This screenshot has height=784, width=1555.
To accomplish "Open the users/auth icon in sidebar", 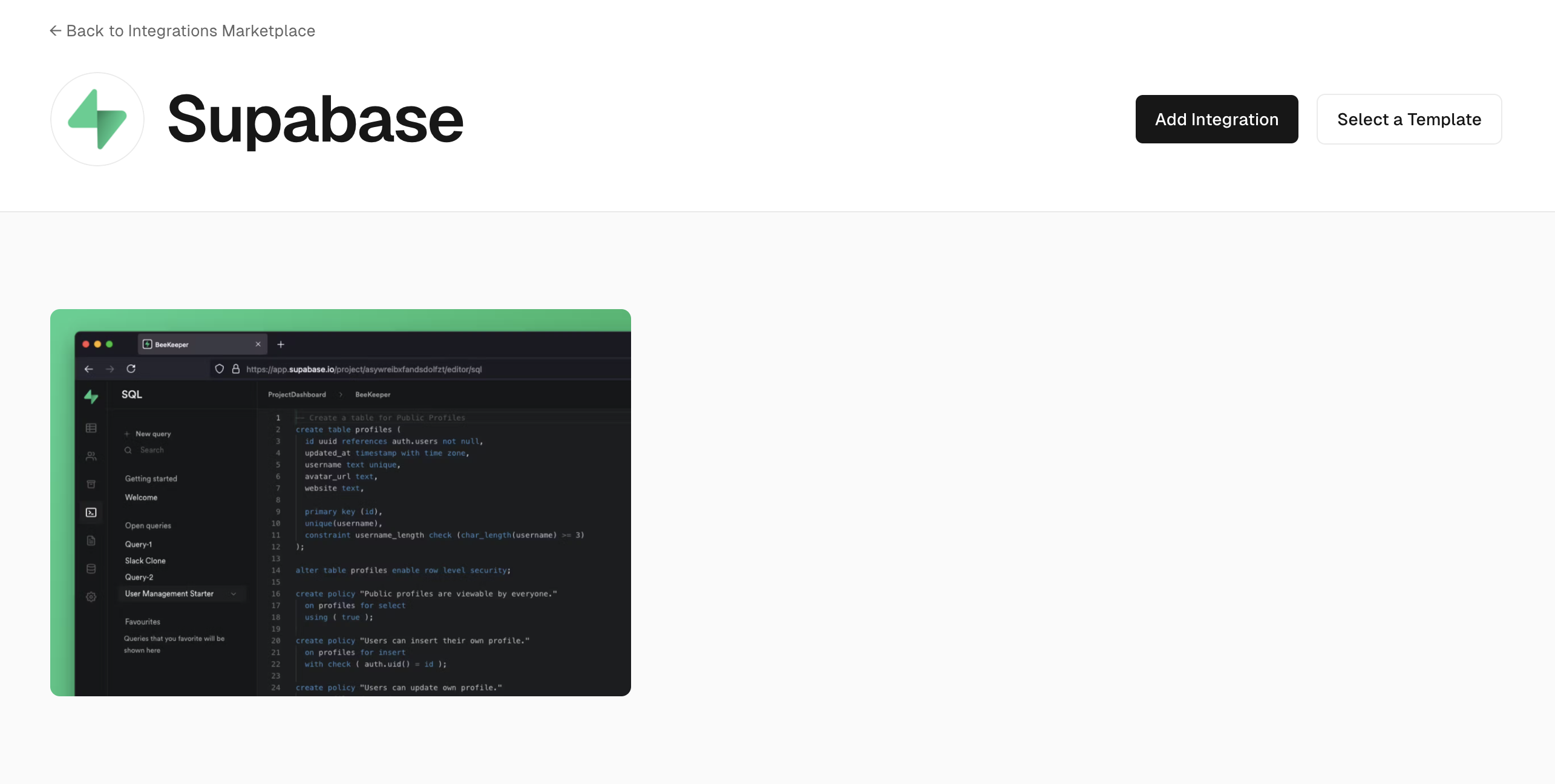I will pos(91,456).
